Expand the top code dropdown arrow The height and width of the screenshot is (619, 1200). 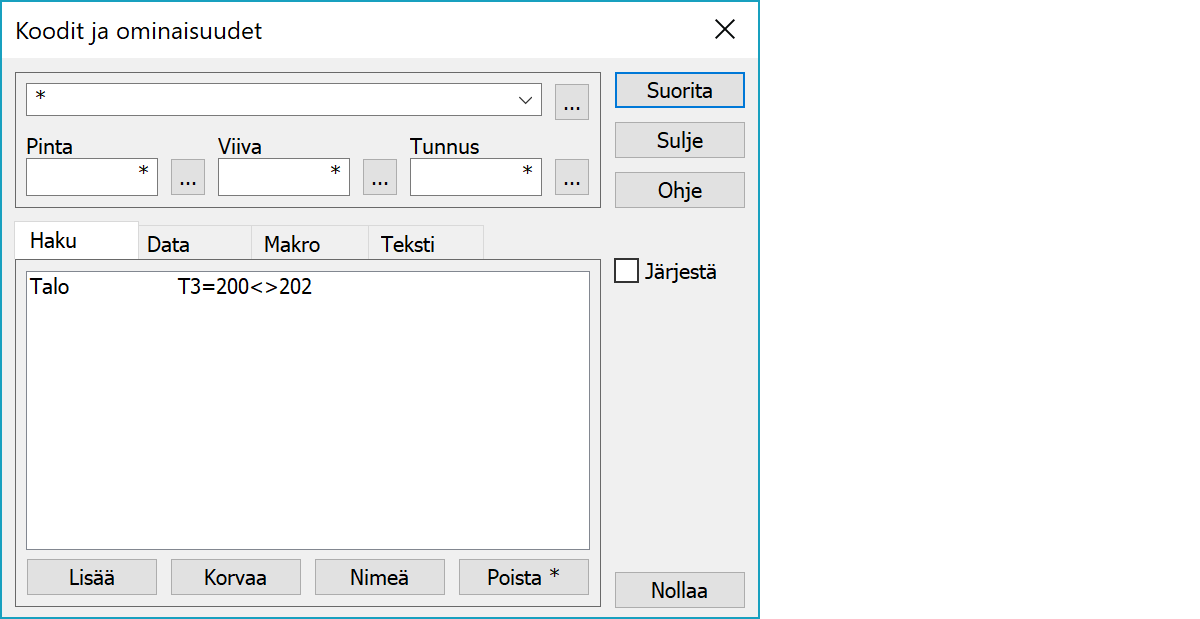click(525, 100)
